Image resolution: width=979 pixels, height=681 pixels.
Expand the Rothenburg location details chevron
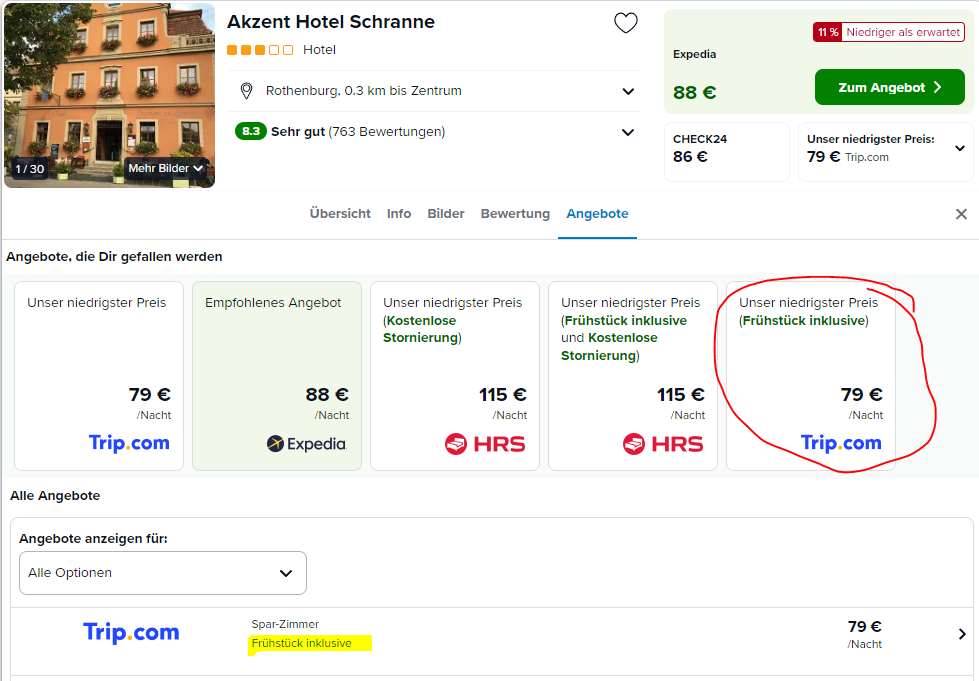click(628, 91)
